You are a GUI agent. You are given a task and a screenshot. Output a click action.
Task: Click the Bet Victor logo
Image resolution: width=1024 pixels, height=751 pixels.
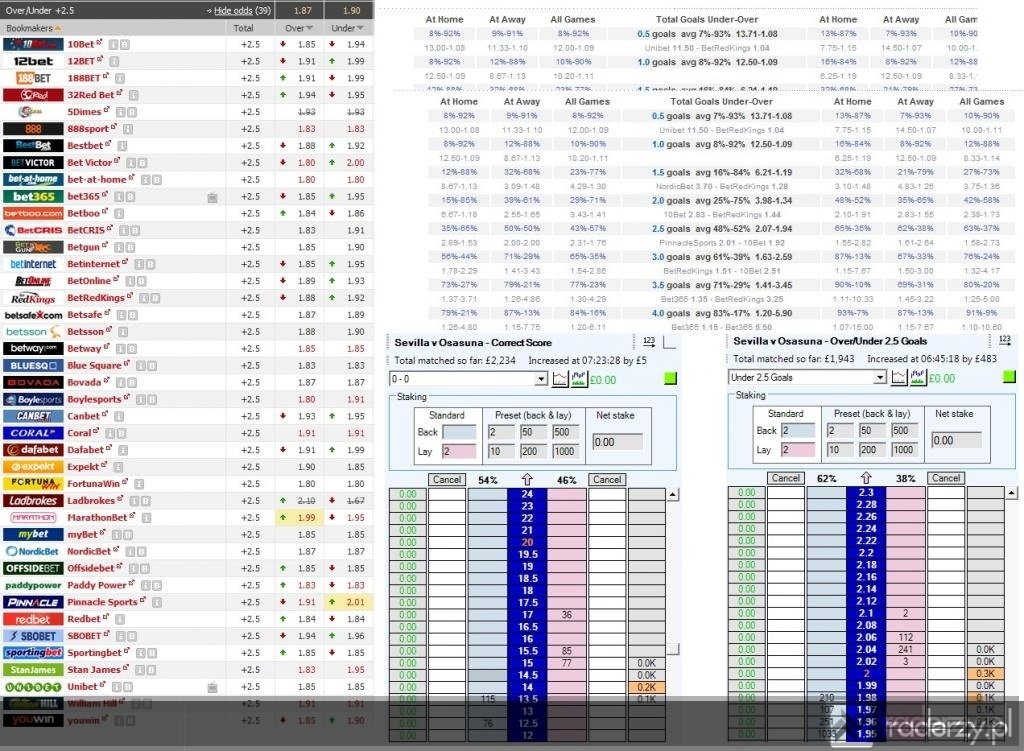[33, 163]
